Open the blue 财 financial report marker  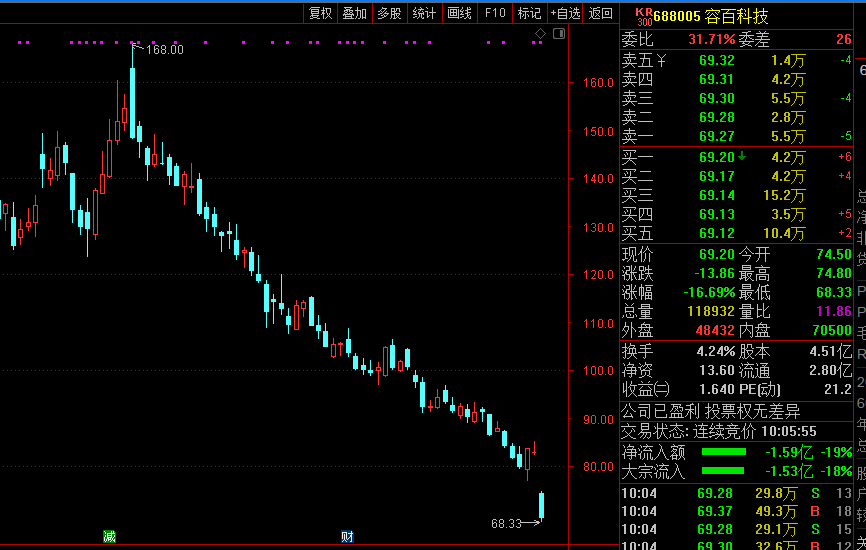(x=347, y=536)
